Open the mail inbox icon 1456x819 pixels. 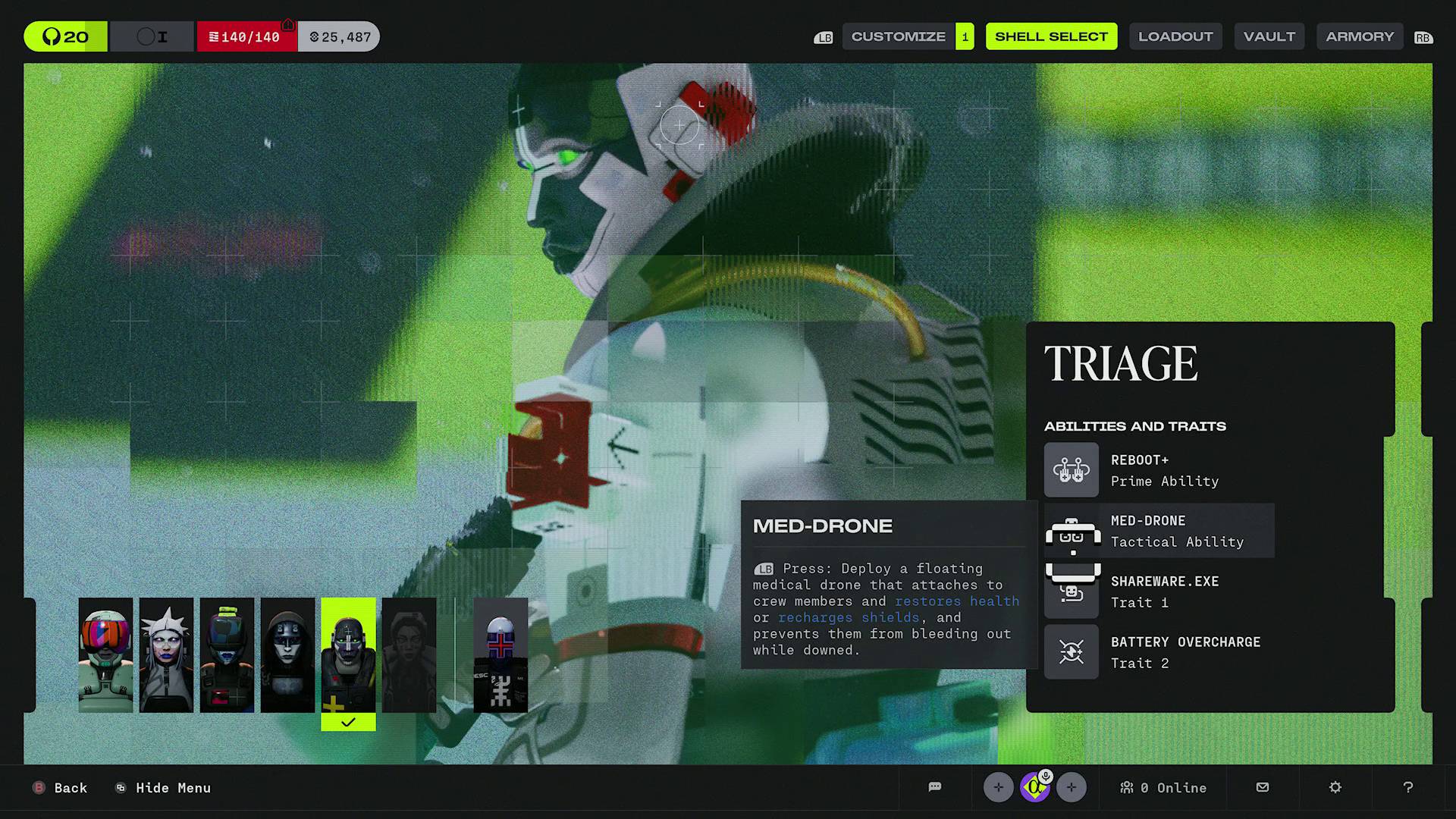tap(1261, 787)
